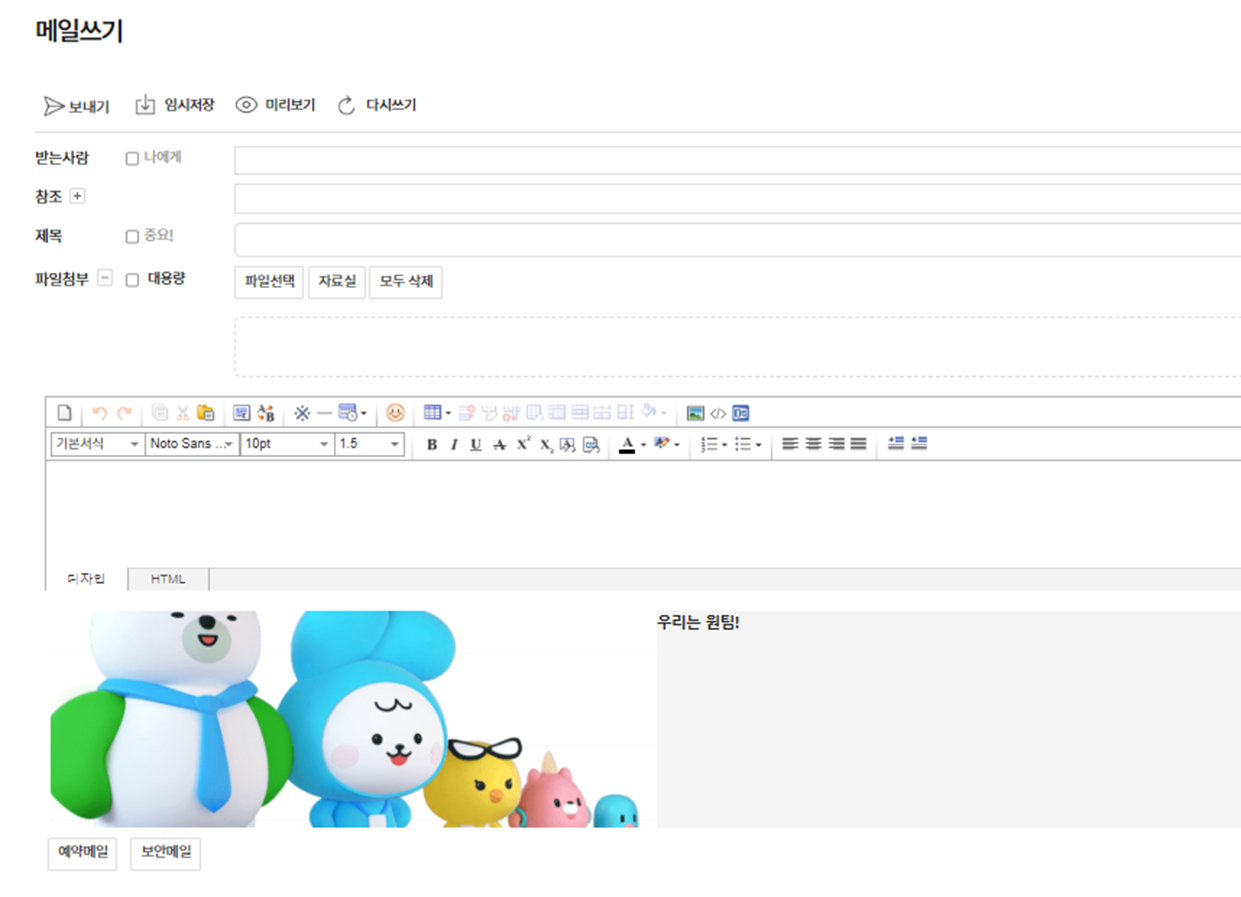Toggle bold text formatting
The image size is (1241, 897).
coord(432,445)
